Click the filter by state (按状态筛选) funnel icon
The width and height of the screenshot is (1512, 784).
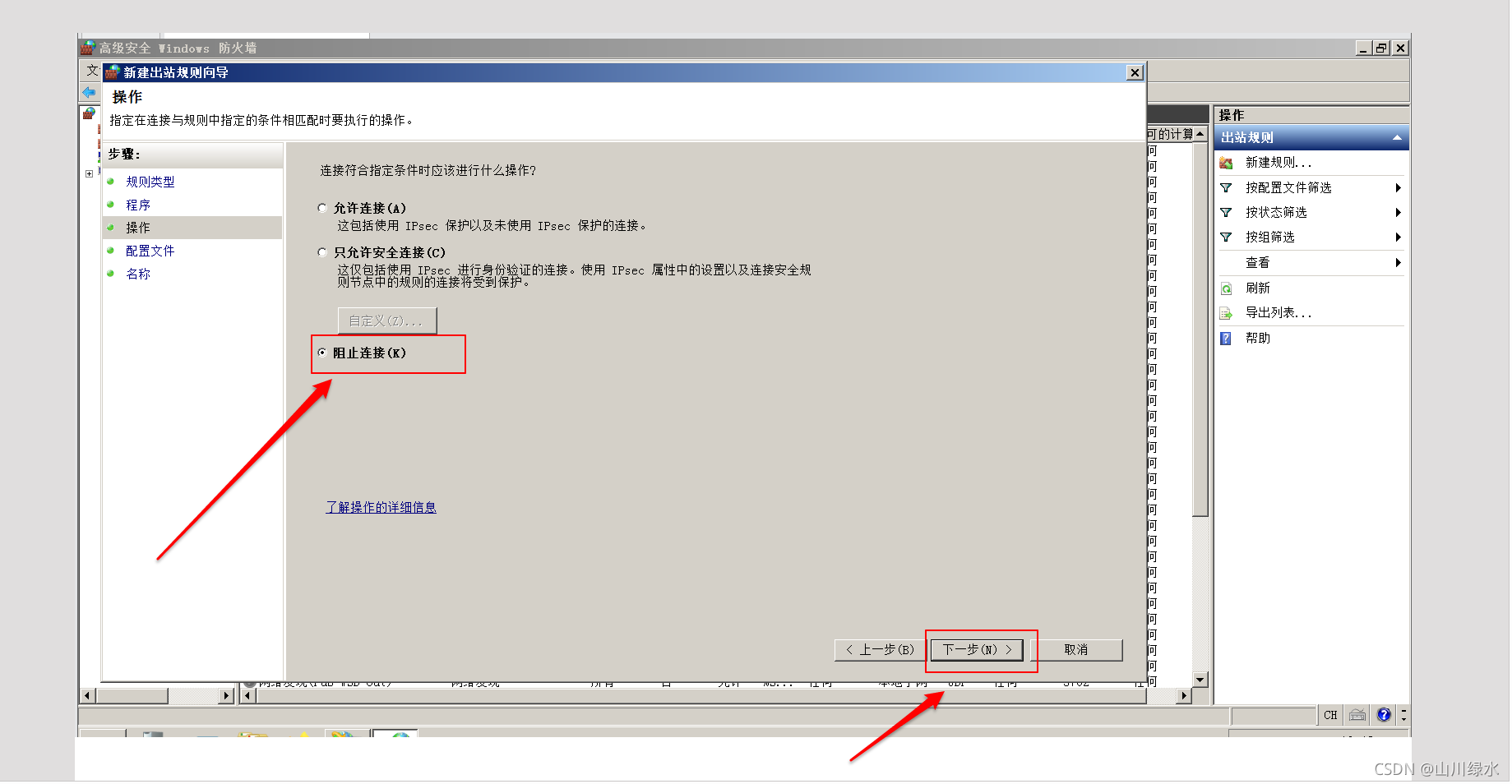point(1226,213)
